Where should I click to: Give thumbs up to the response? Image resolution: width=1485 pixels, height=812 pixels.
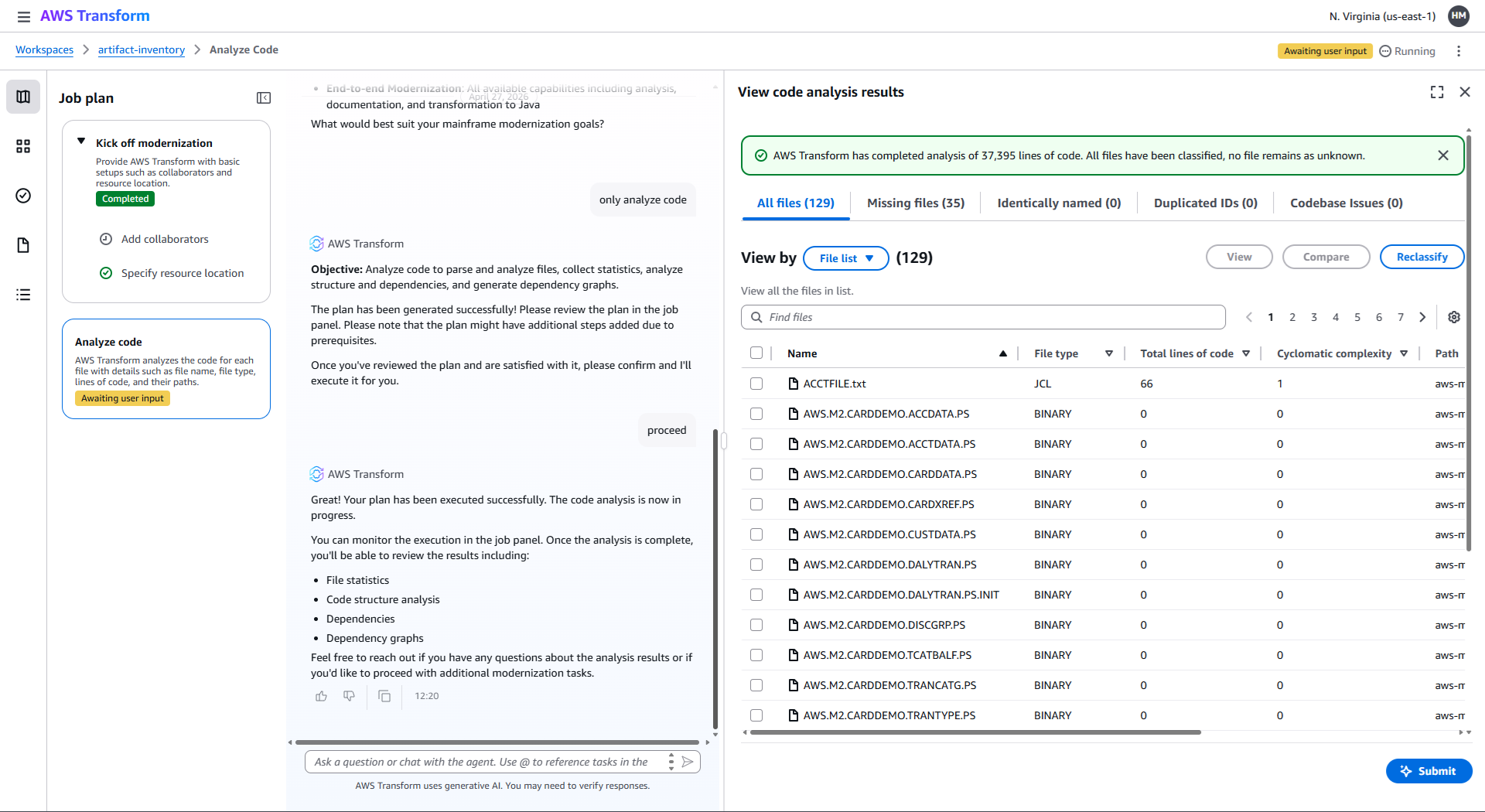[322, 696]
